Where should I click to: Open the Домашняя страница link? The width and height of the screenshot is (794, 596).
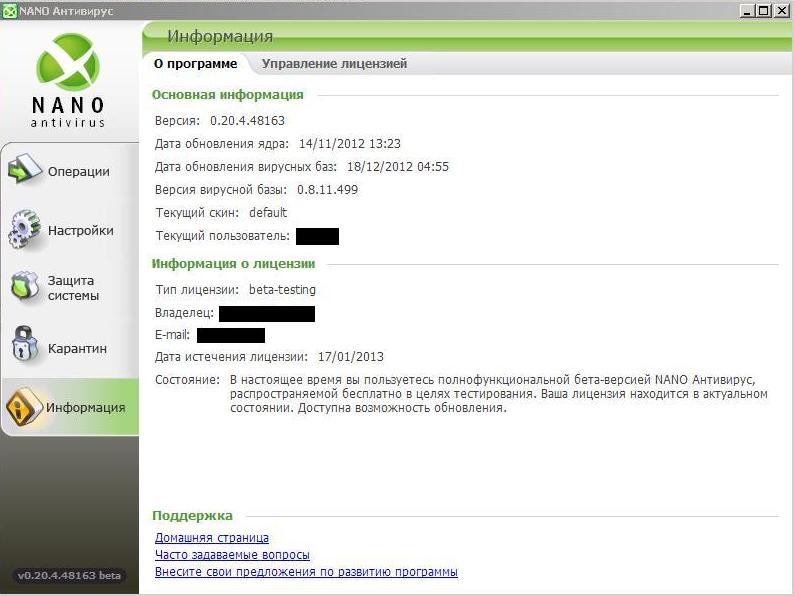tap(212, 538)
